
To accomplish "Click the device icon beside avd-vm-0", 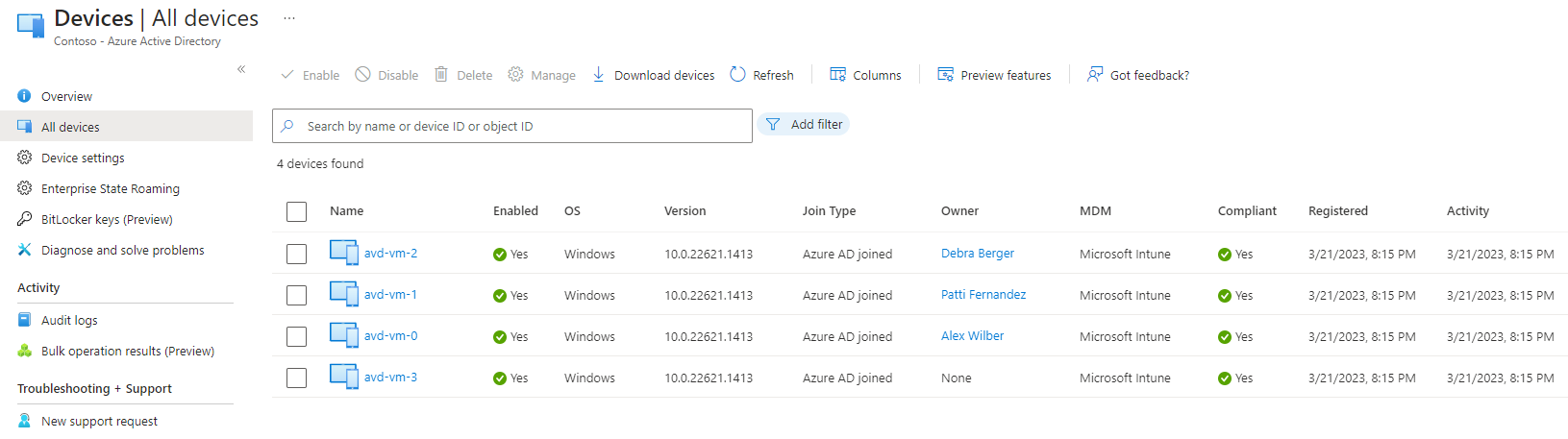I will (x=344, y=334).
